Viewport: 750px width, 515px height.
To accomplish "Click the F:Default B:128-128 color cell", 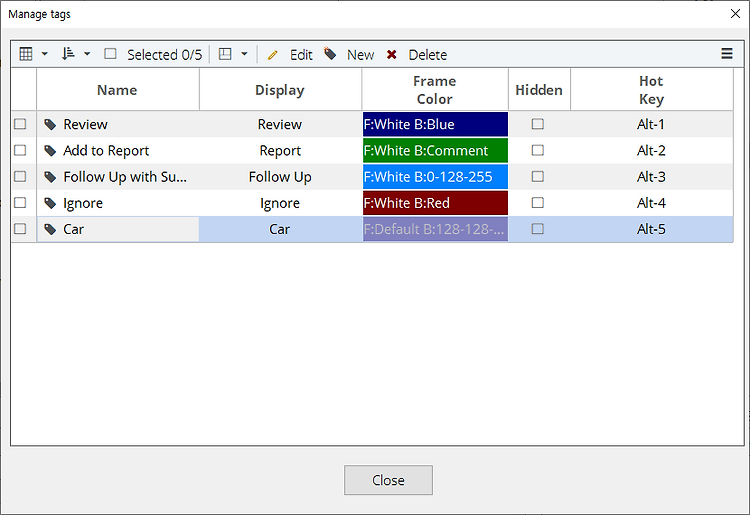I will tap(435, 229).
